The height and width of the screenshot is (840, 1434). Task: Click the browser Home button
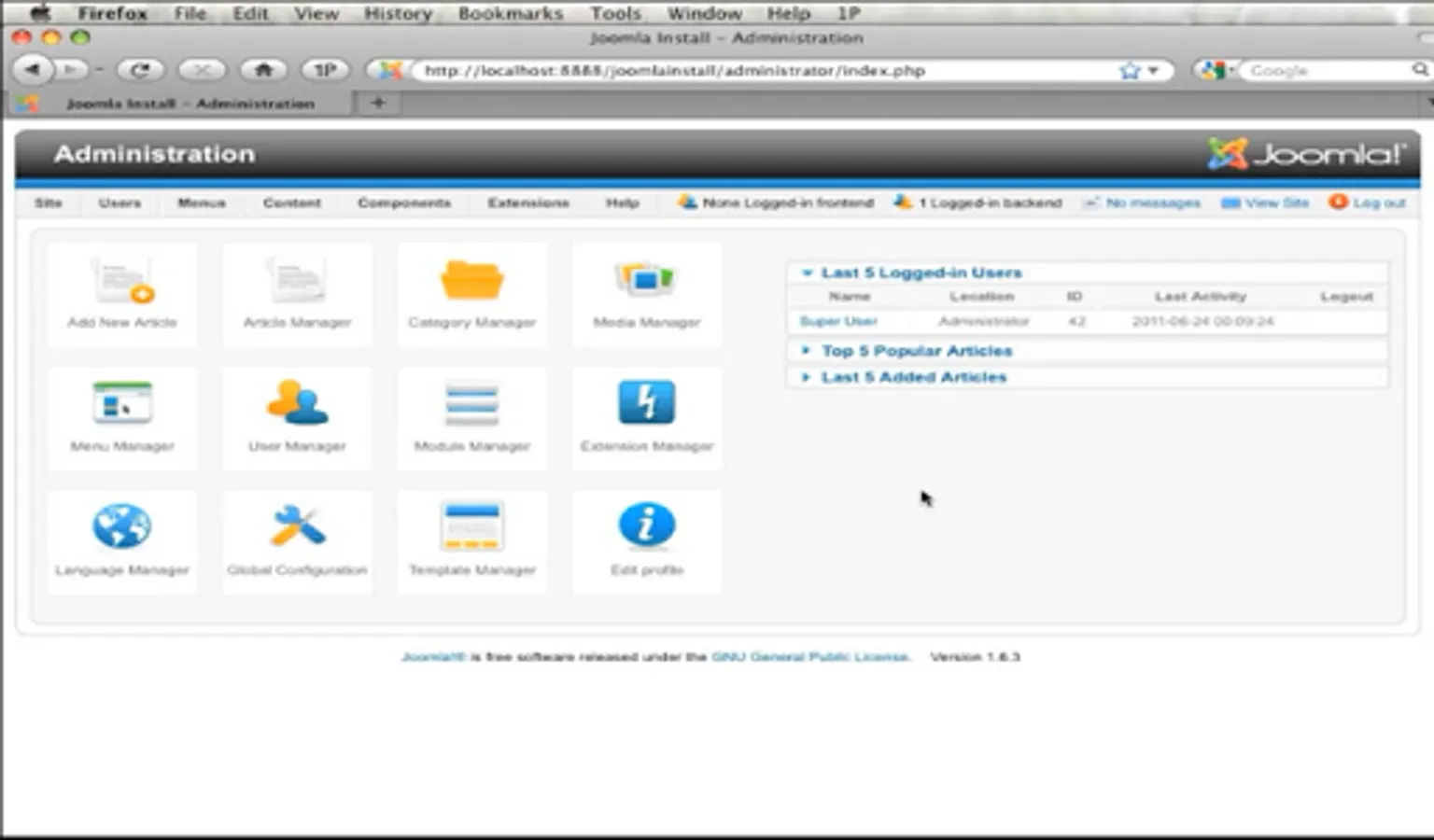pos(263,70)
